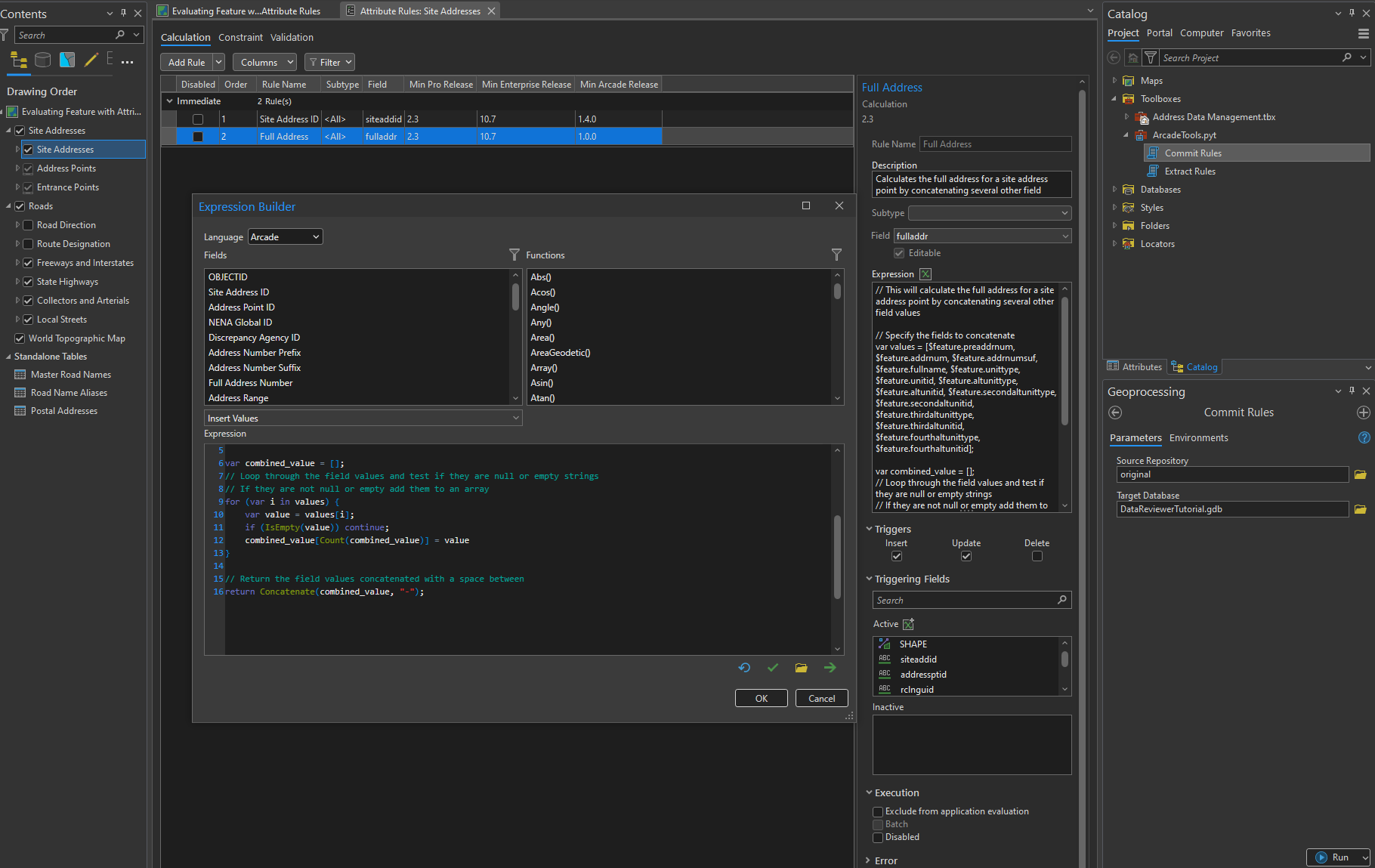Viewport: 1375px width, 868px height.
Task: Switch to the Constraint tab
Action: coord(240,37)
